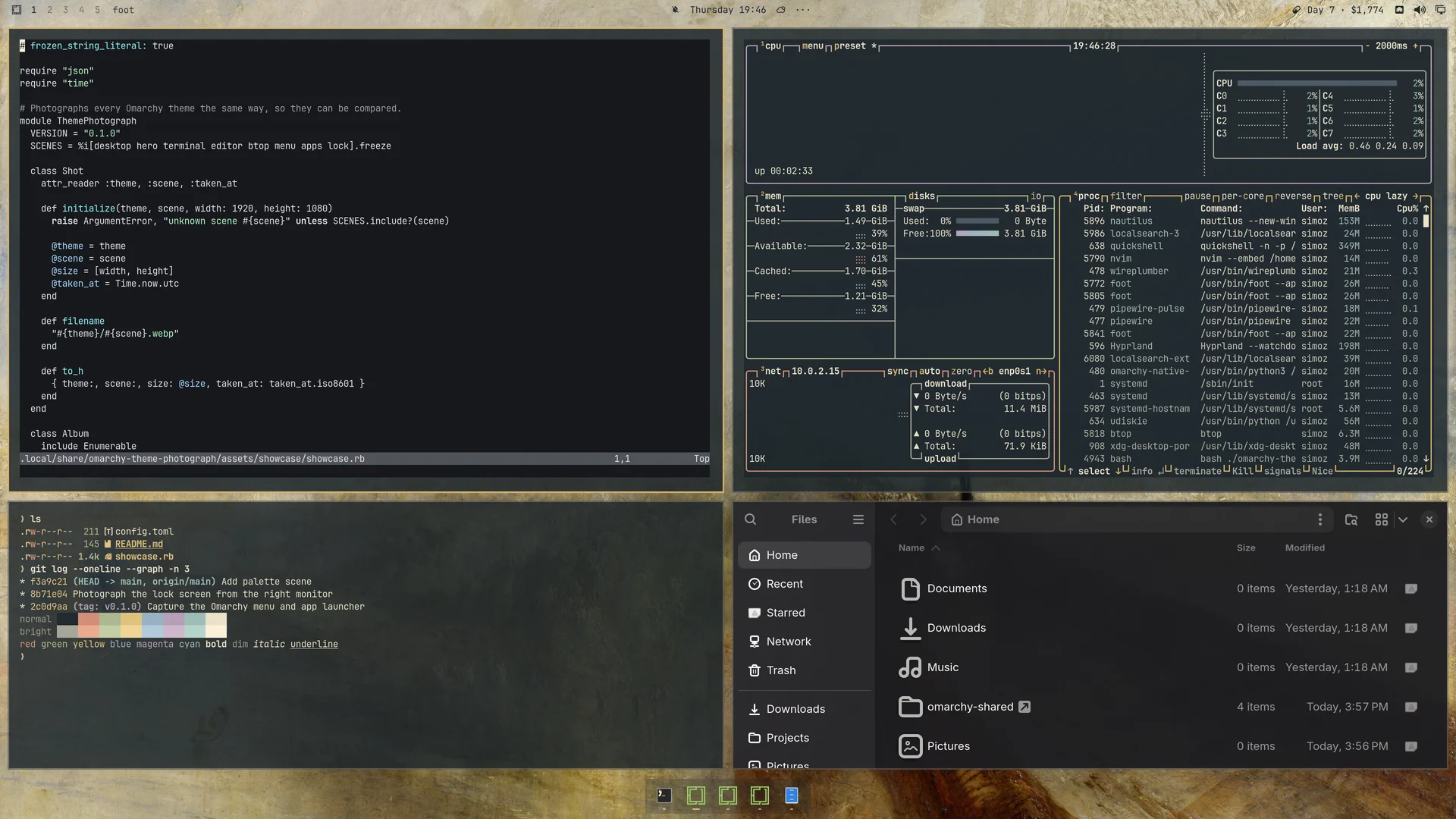1456x819 pixels.
Task: Click the yellow swatch in normal color row
Action: pos(131,619)
